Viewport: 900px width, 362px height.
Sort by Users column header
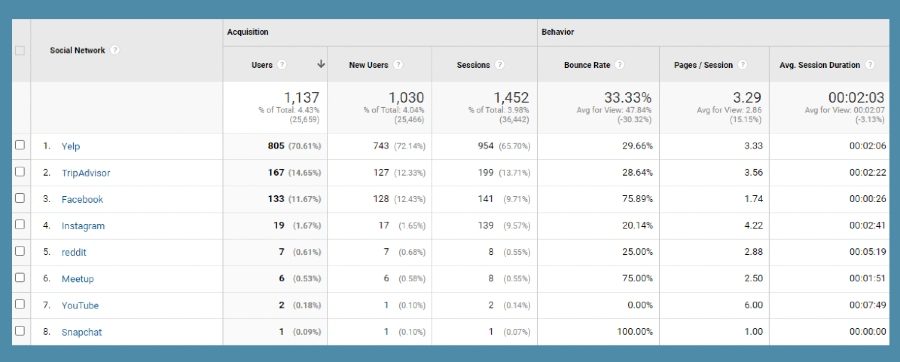pyautogui.click(x=262, y=65)
